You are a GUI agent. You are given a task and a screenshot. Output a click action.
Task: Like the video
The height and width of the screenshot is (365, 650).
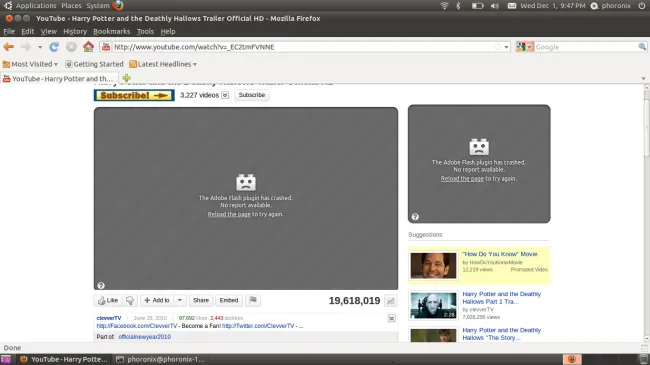click(x=108, y=300)
